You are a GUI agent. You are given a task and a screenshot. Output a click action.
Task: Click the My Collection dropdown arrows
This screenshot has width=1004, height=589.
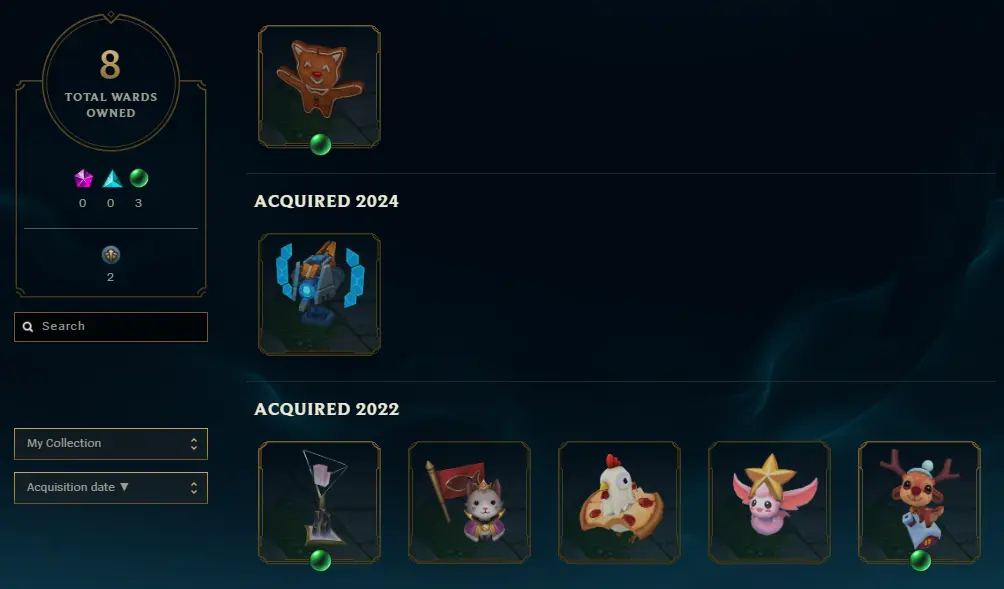pos(194,444)
